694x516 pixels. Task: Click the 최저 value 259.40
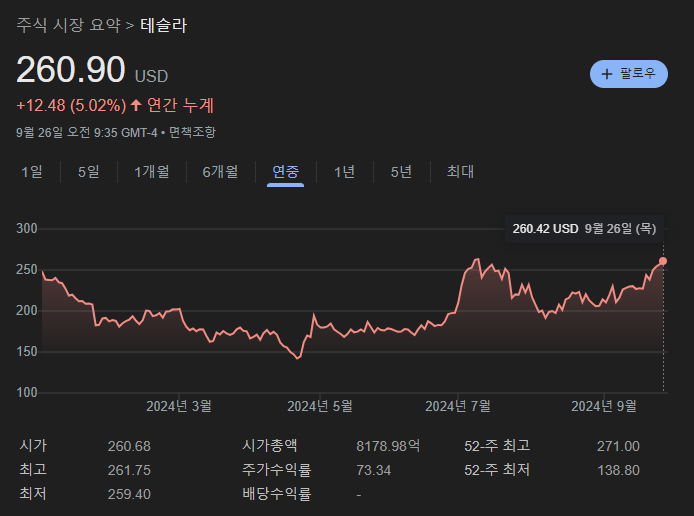coord(129,494)
